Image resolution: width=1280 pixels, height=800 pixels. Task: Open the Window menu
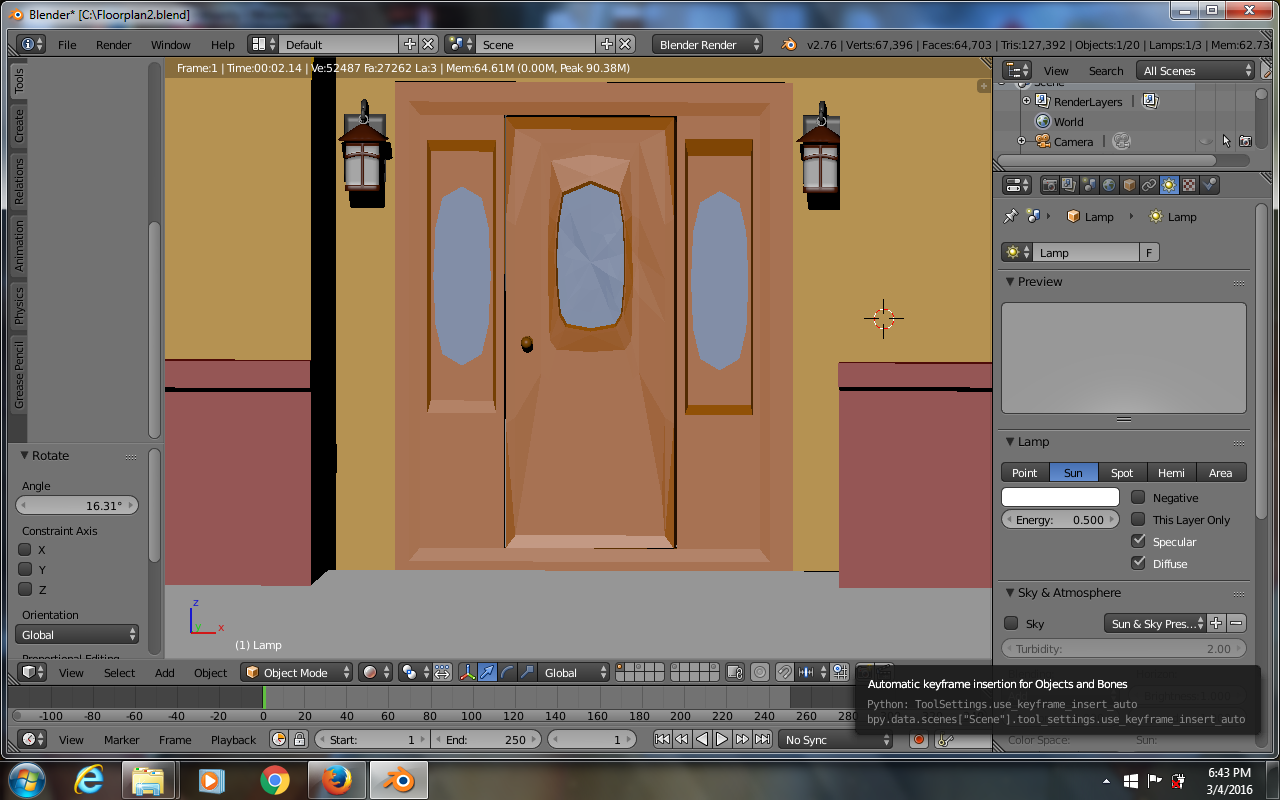[x=171, y=44]
